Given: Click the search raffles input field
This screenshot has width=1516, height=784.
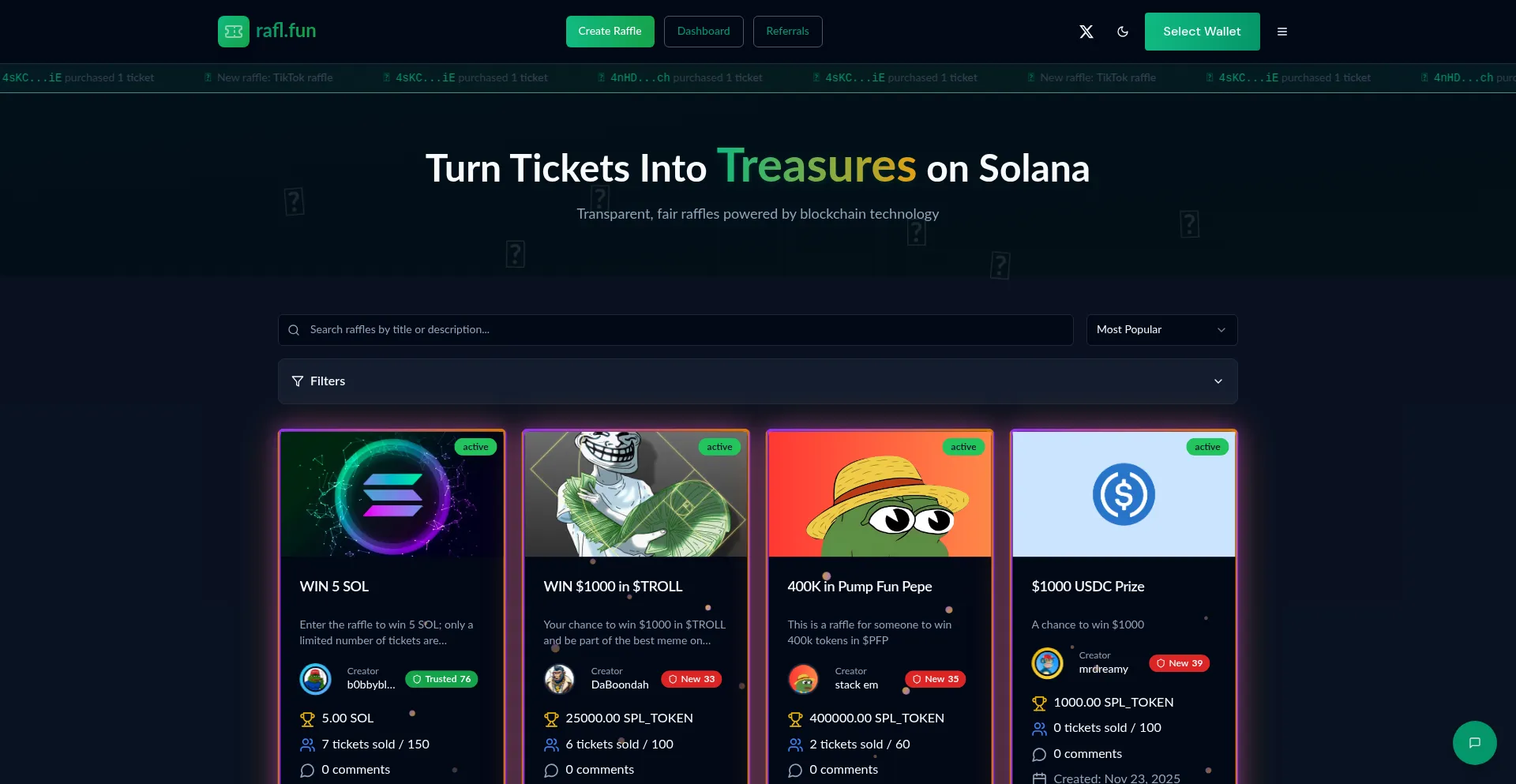Looking at the screenshot, I should 675,330.
